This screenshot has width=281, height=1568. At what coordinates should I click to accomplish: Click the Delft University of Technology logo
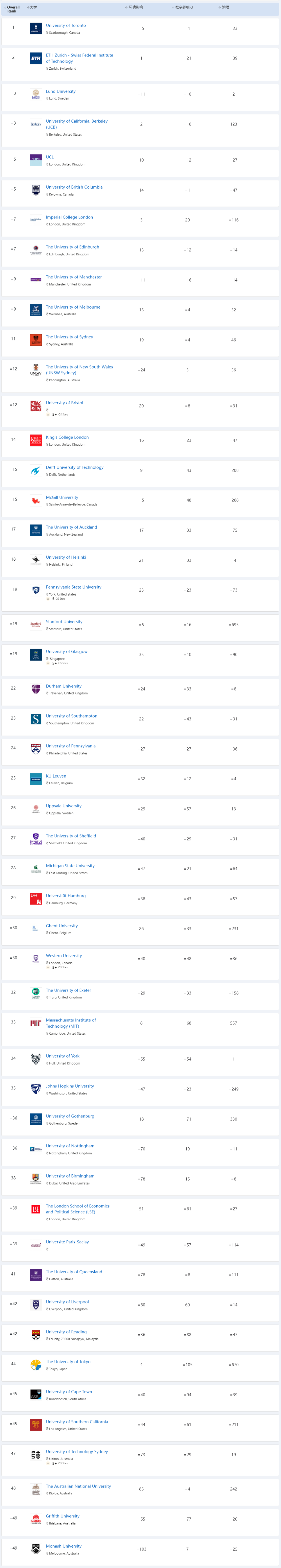point(36,471)
